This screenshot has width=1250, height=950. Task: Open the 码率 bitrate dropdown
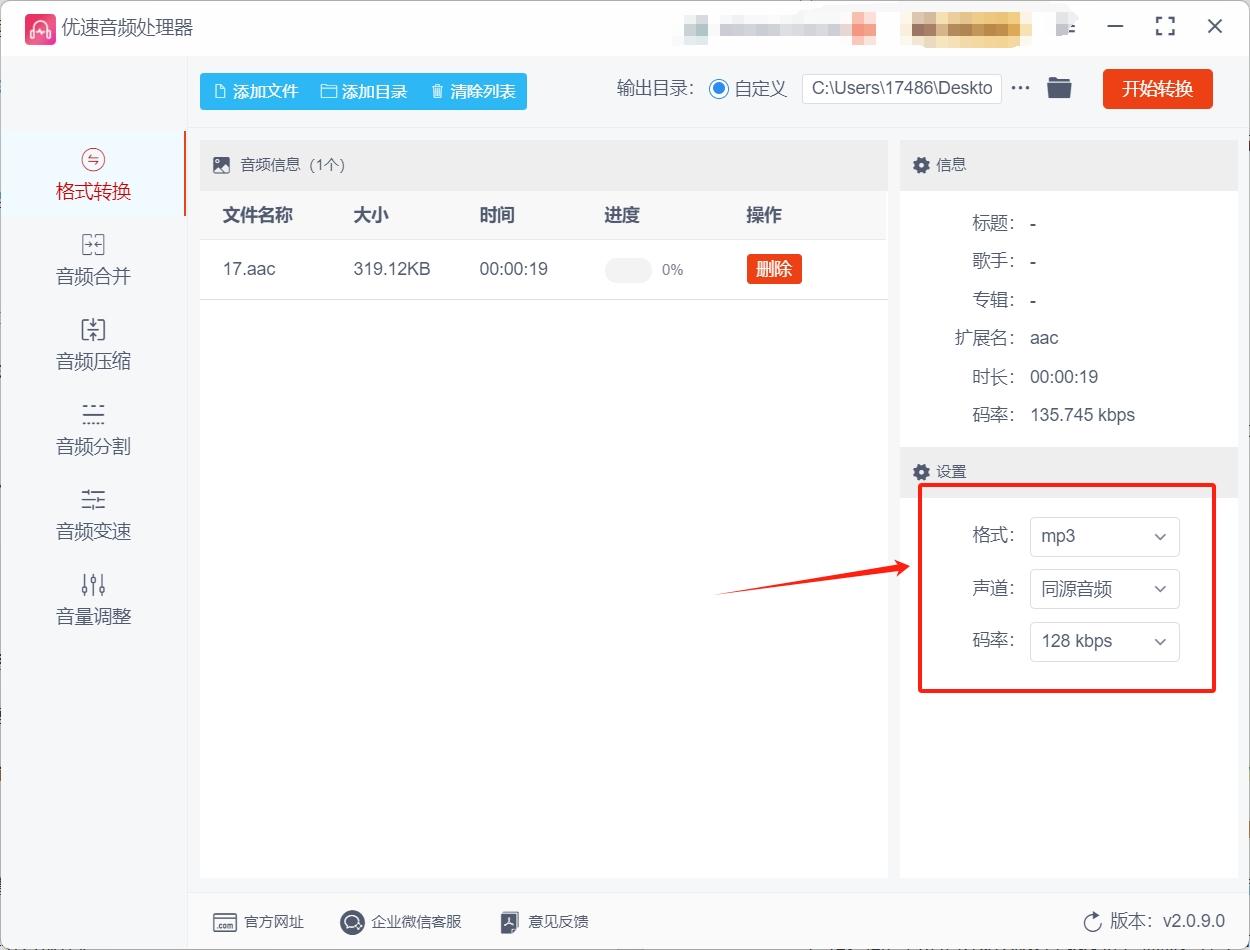[x=1104, y=641]
